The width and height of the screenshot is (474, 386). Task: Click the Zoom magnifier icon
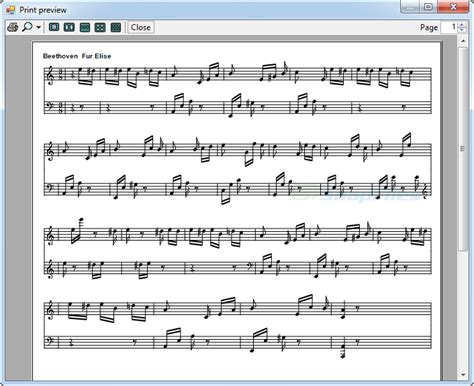tap(27, 27)
